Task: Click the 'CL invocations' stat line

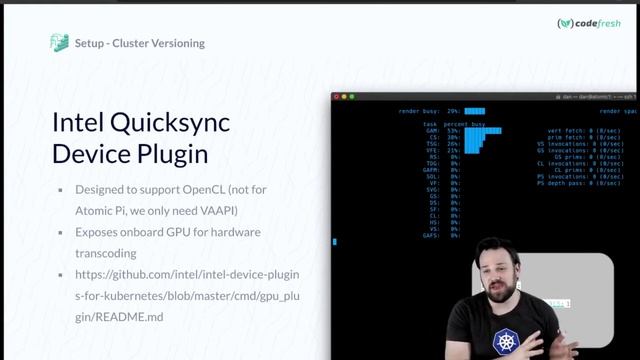Action: tap(580, 164)
